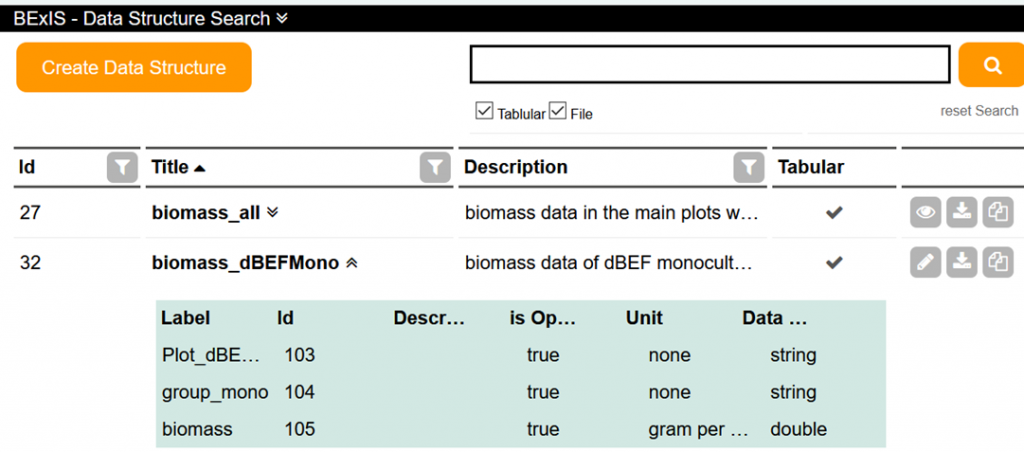Expand the BExIS Data Structure Search header
This screenshot has height=452, width=1024.
pyautogui.click(x=281, y=18)
